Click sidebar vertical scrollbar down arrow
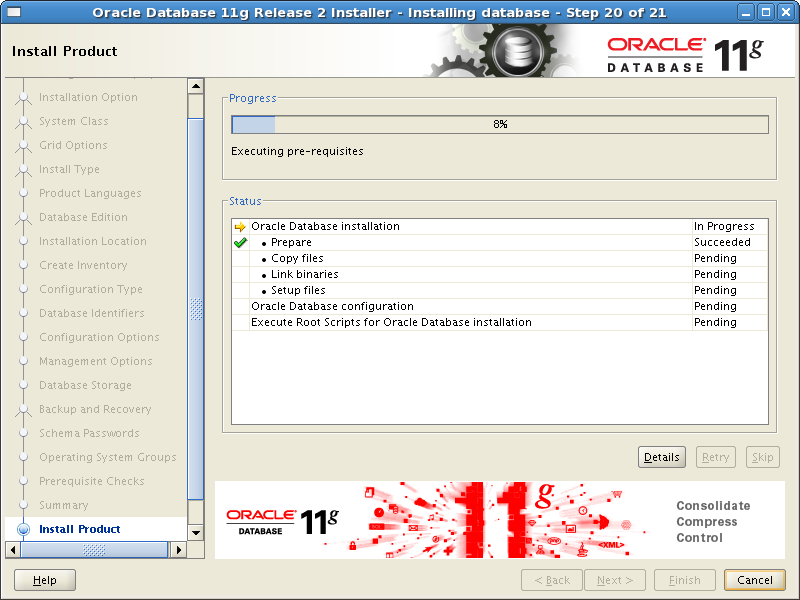800x600 pixels. [196, 533]
